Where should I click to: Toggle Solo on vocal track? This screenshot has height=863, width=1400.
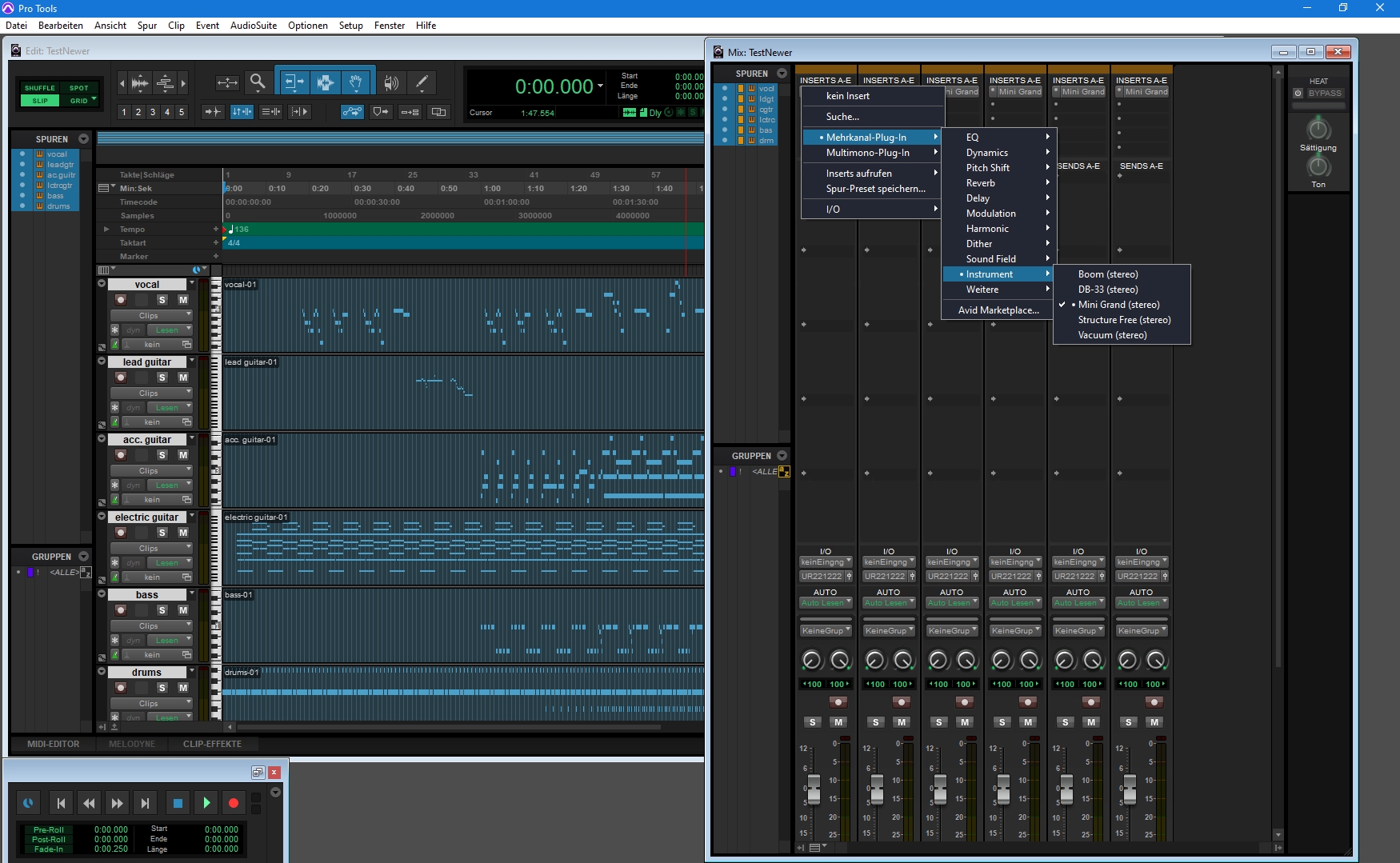coord(162,300)
